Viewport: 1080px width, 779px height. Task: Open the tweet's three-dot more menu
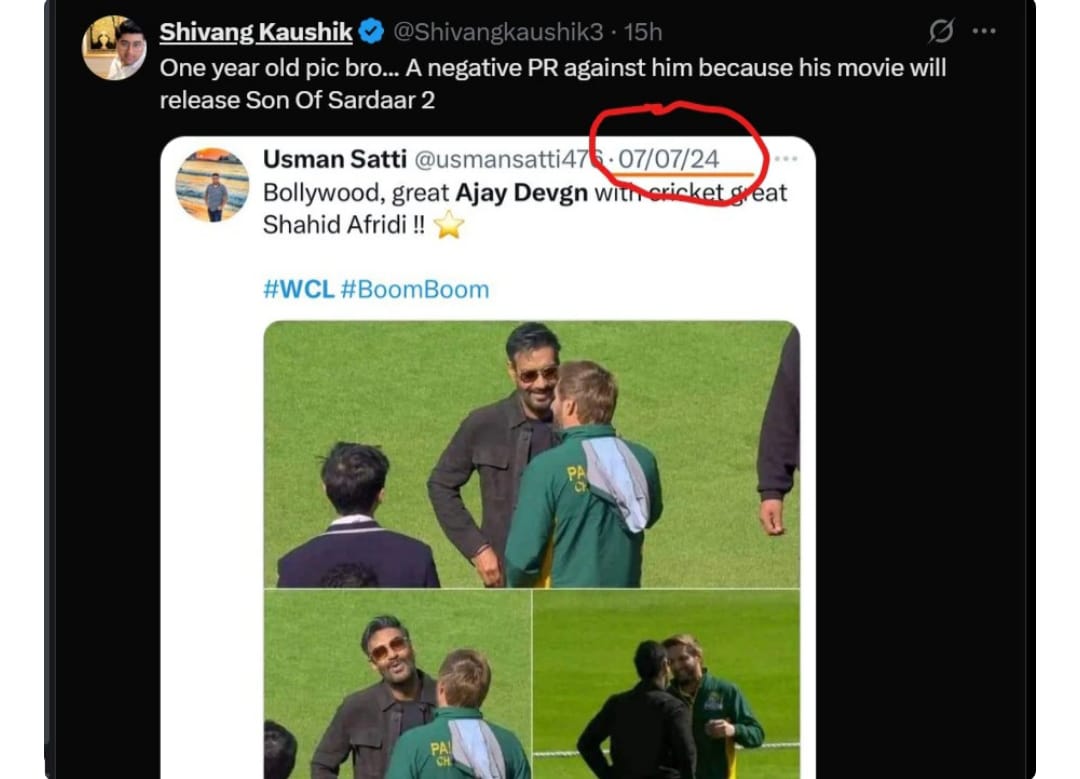[984, 32]
